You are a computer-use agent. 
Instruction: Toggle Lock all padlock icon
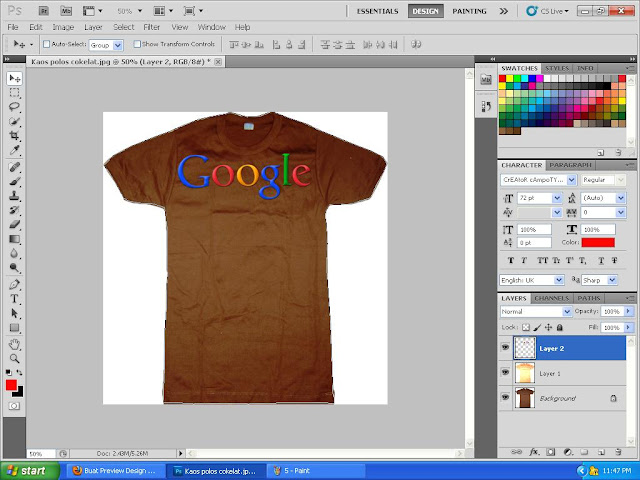pos(560,327)
